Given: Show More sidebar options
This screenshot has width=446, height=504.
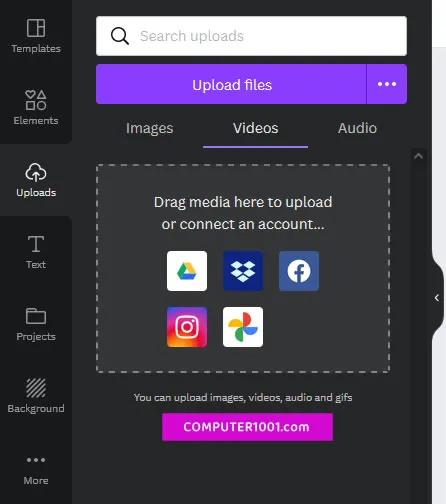Looking at the screenshot, I should (36, 470).
